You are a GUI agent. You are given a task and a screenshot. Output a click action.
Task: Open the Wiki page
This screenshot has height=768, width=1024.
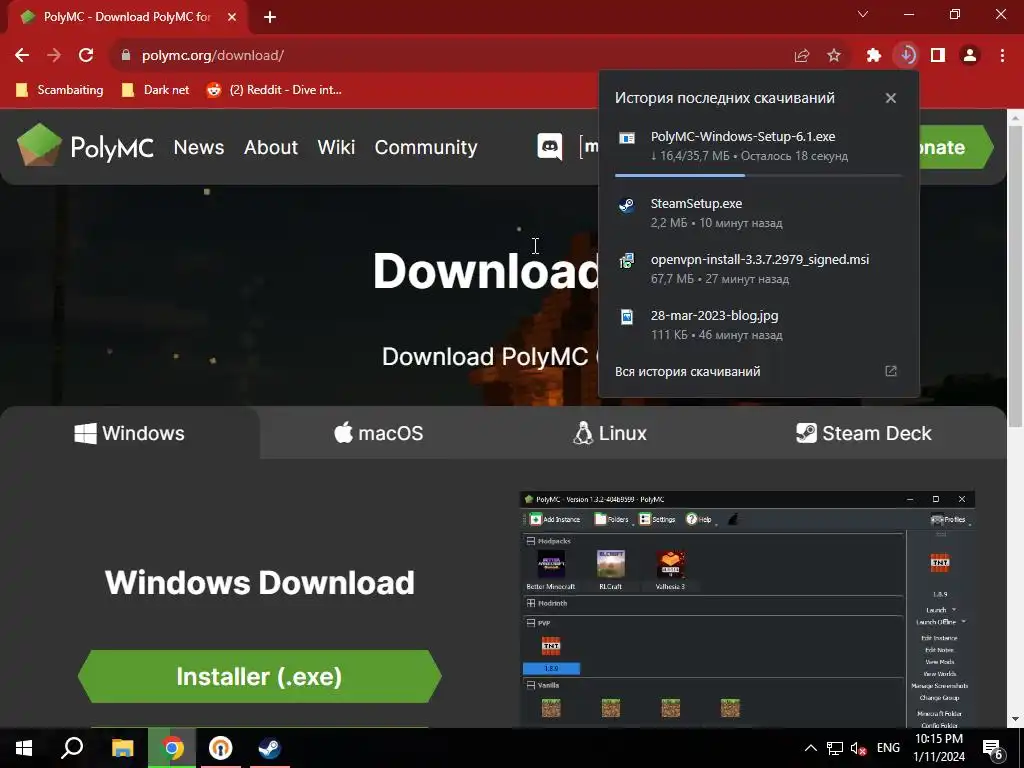click(336, 147)
